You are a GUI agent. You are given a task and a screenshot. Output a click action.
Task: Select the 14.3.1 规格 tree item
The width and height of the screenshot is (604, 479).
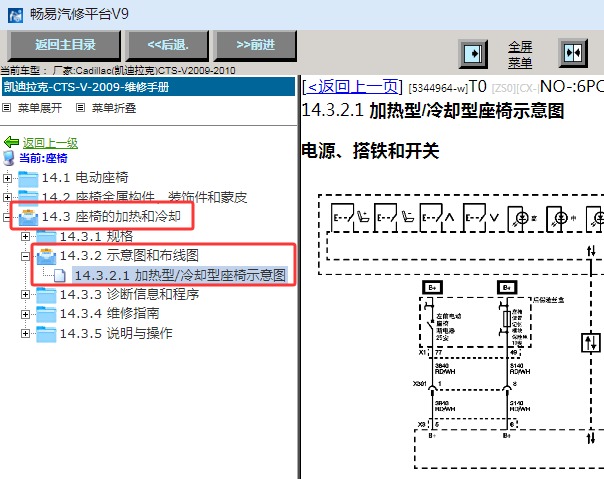pyautogui.click(x=96, y=236)
